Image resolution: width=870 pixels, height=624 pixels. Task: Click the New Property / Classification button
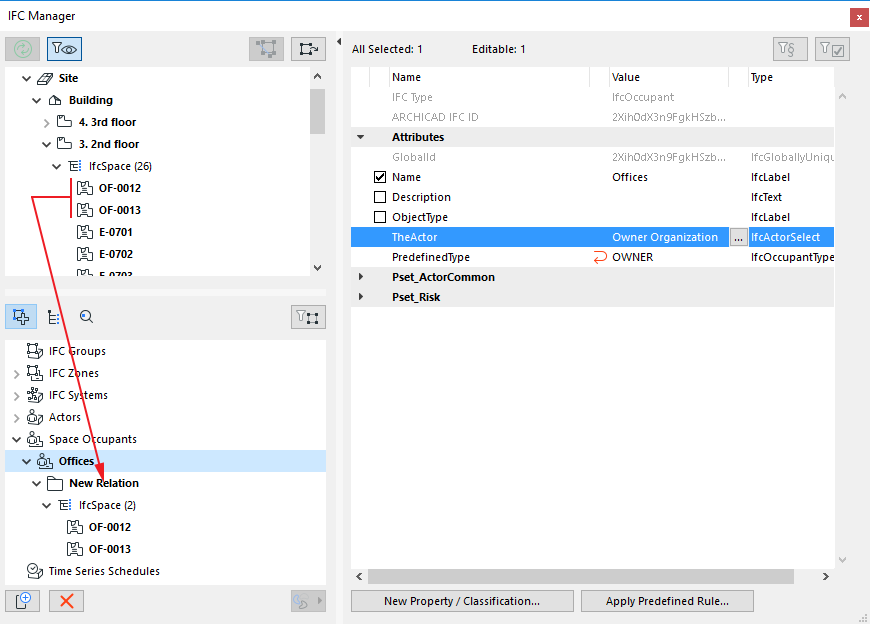(462, 601)
